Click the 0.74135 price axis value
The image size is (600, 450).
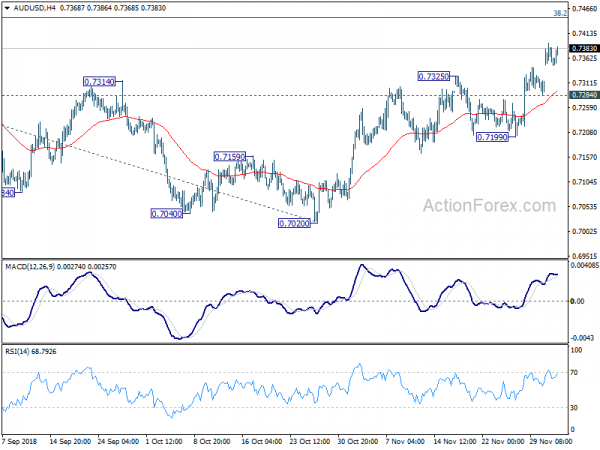pyautogui.click(x=584, y=34)
